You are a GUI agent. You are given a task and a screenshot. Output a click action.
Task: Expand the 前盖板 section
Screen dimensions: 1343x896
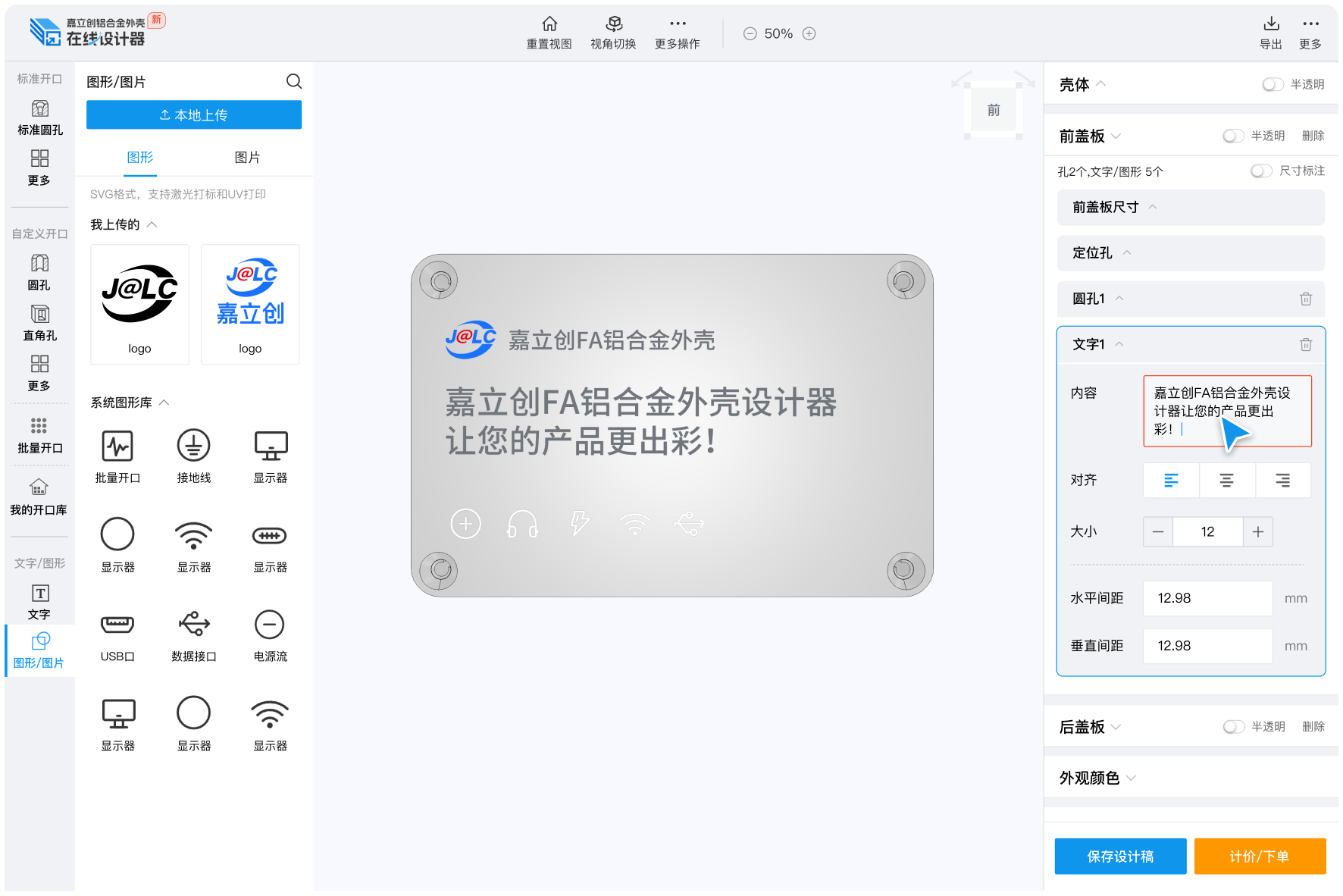tap(1116, 136)
